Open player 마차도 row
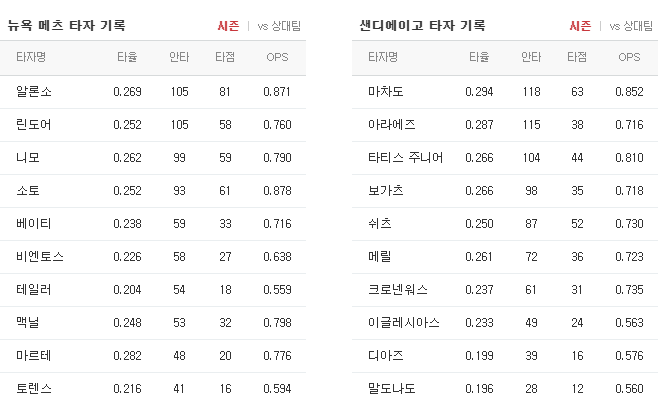Screen dimensions: 661x412 [505, 92]
